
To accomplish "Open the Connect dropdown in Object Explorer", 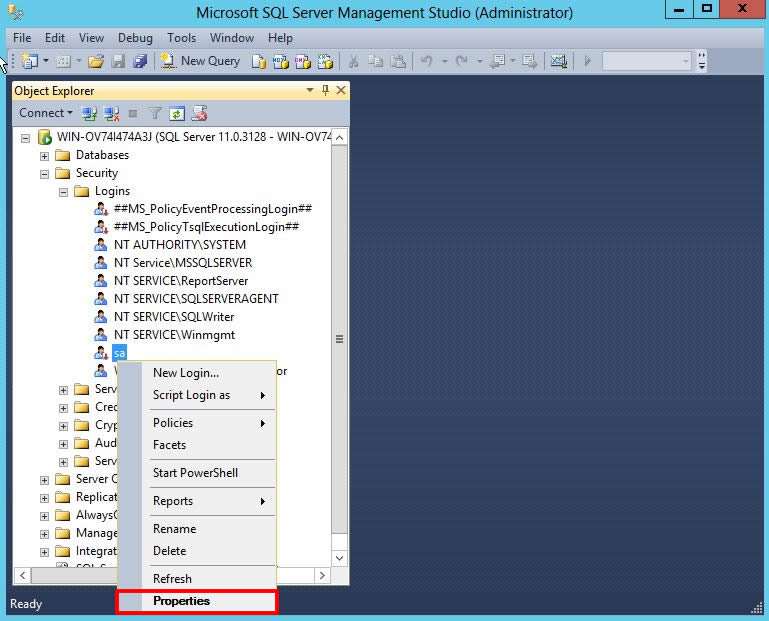I will [46, 113].
